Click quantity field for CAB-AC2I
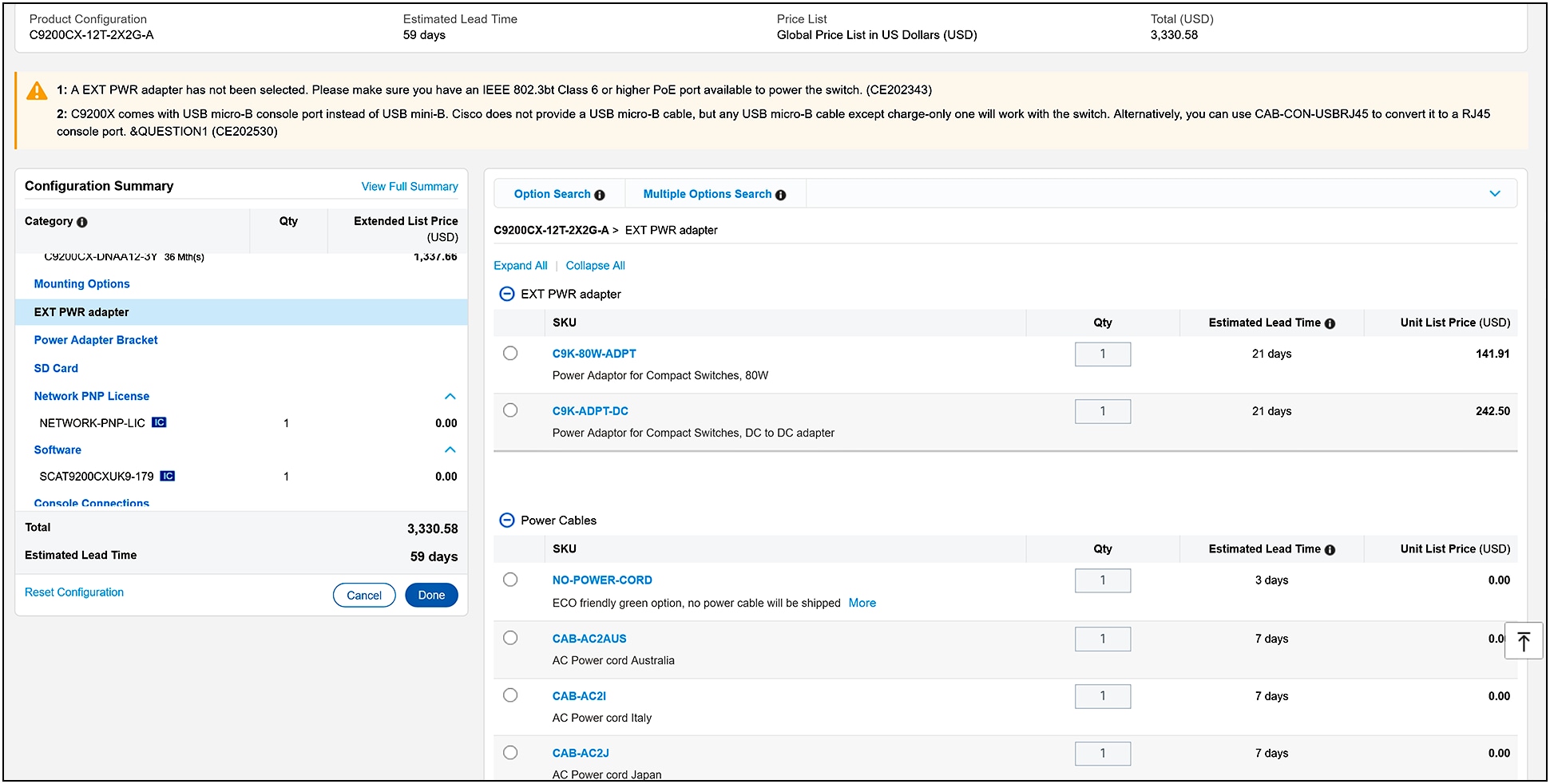Screen dimensions: 1550x784 pyautogui.click(x=1103, y=696)
